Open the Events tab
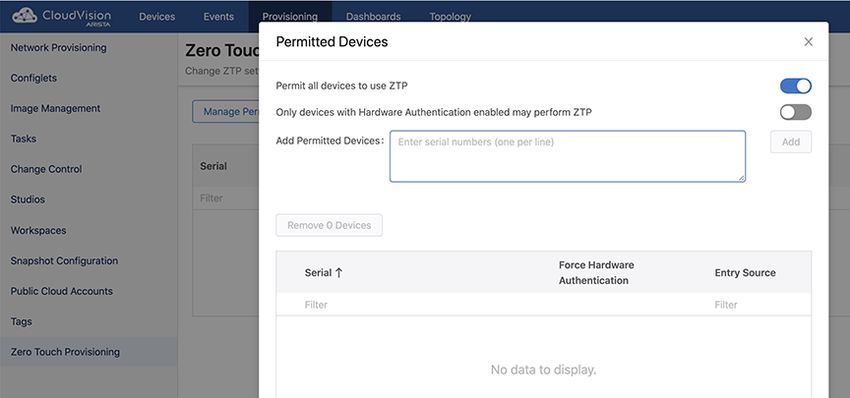This screenshot has width=850, height=398. (218, 16)
